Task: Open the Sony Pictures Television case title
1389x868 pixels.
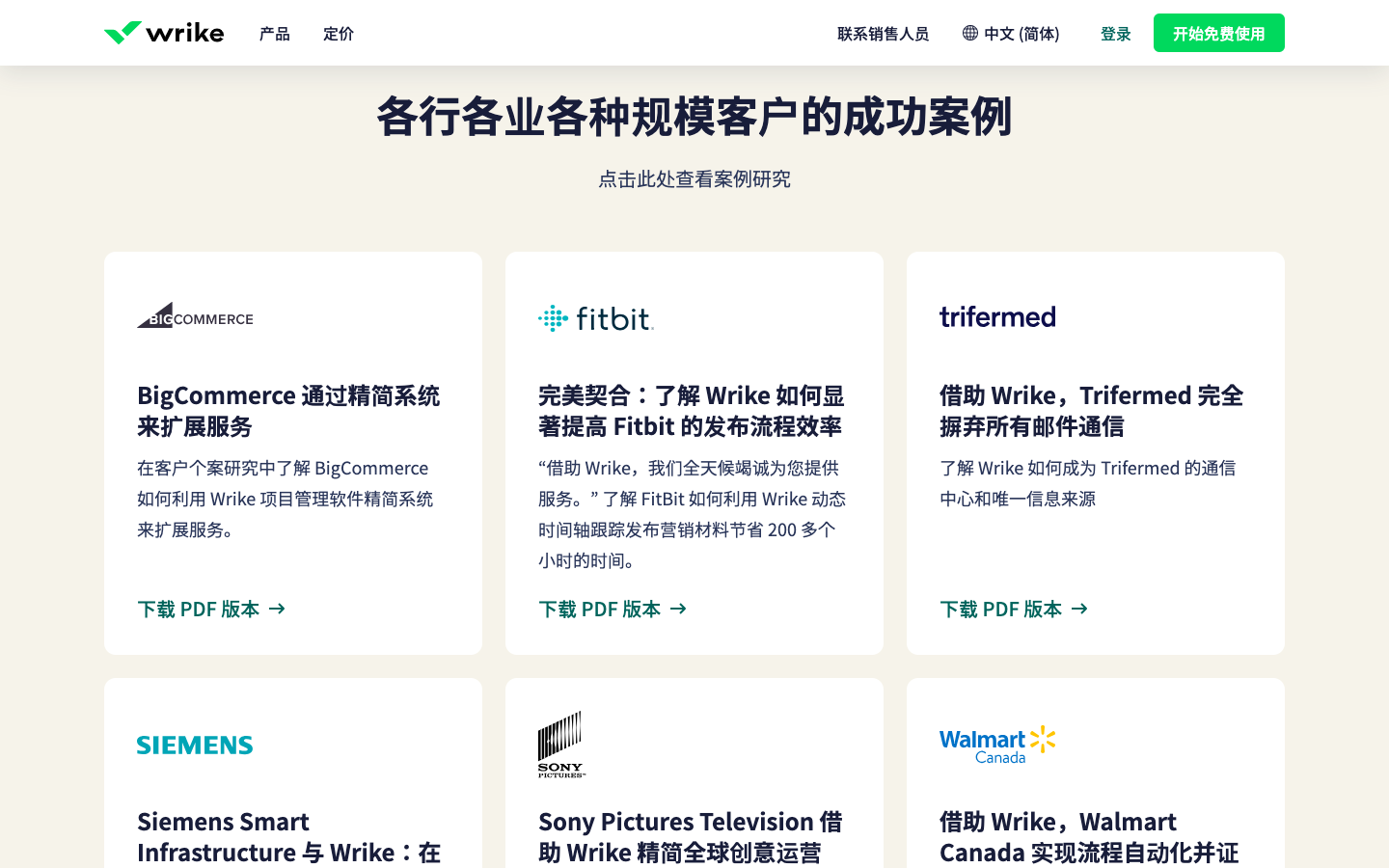Action: [690, 837]
